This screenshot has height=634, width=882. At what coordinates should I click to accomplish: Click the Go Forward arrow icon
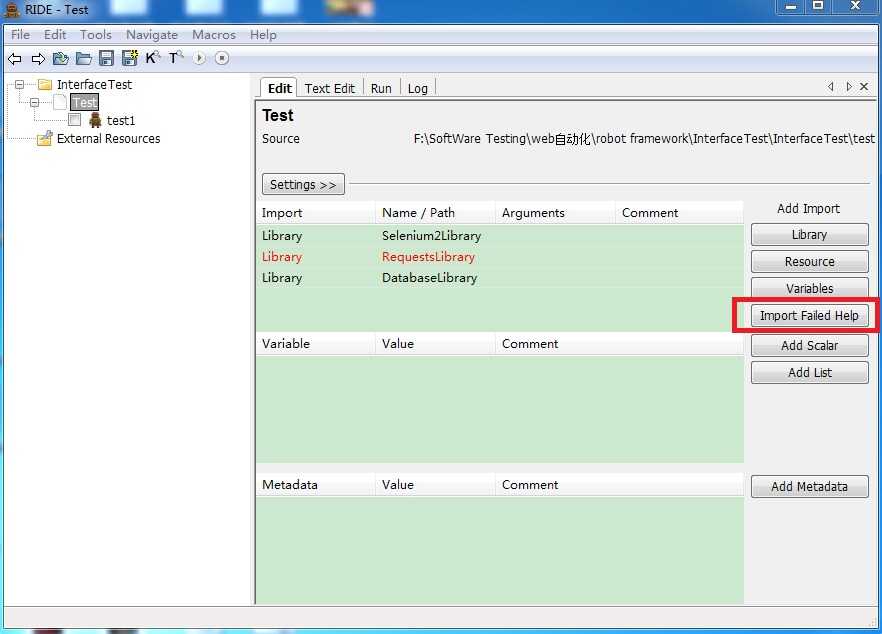pyautogui.click(x=38, y=59)
